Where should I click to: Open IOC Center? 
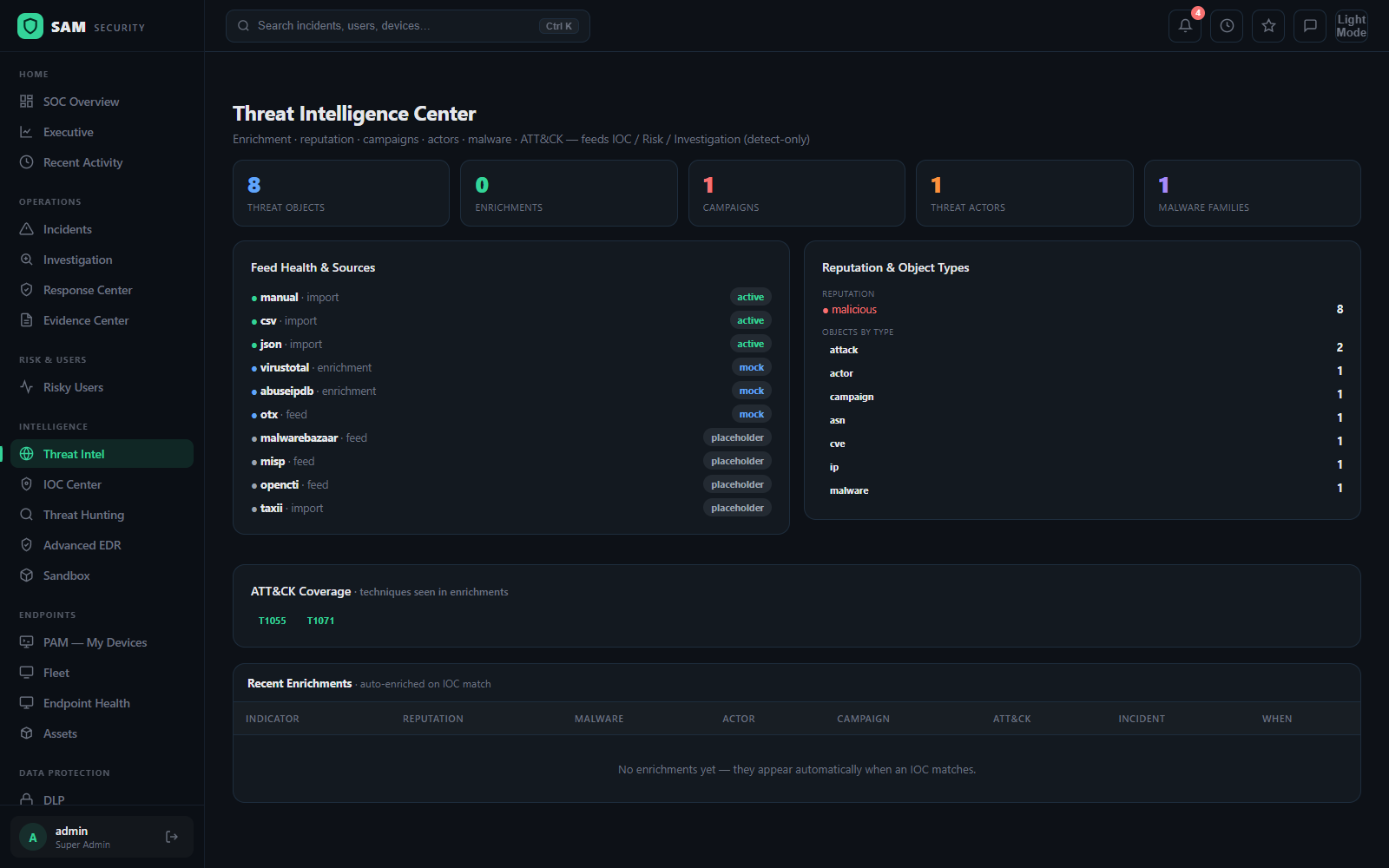(x=102, y=484)
